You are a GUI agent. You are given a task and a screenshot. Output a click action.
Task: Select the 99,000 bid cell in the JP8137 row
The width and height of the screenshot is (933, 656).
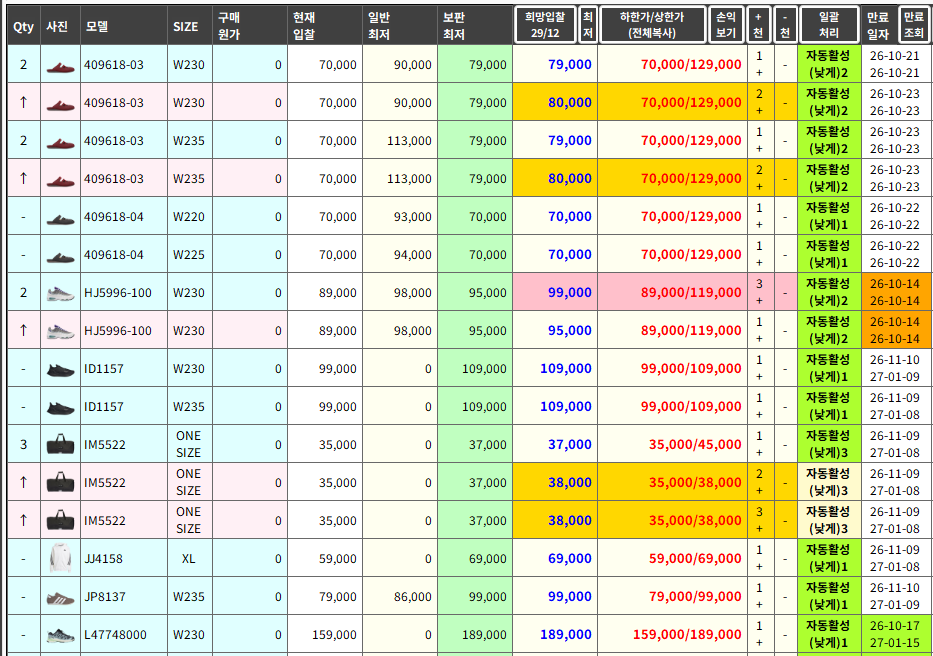tap(555, 596)
